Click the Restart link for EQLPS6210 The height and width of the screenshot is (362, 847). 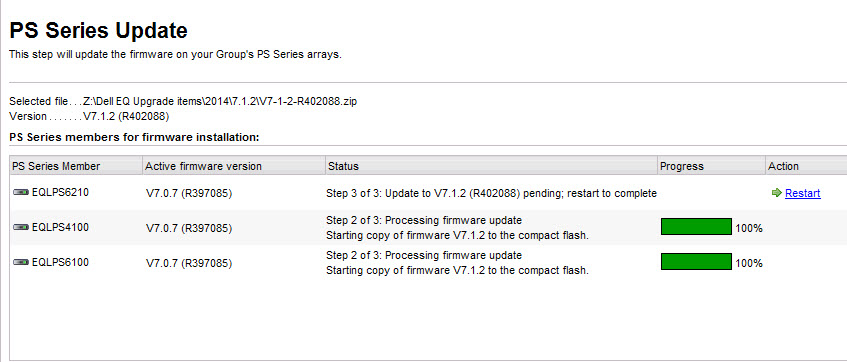[x=803, y=193]
